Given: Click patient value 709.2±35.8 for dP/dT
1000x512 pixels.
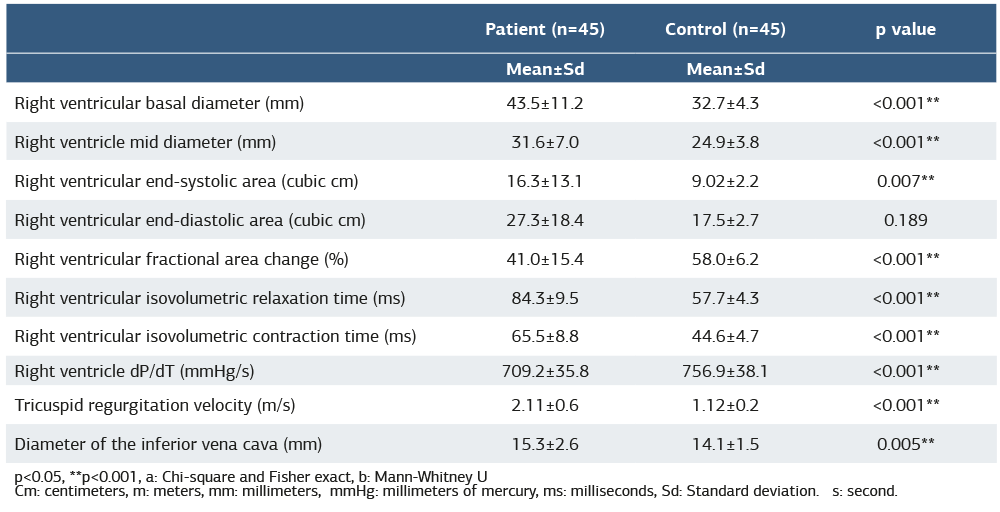Looking at the screenshot, I should [x=545, y=372].
